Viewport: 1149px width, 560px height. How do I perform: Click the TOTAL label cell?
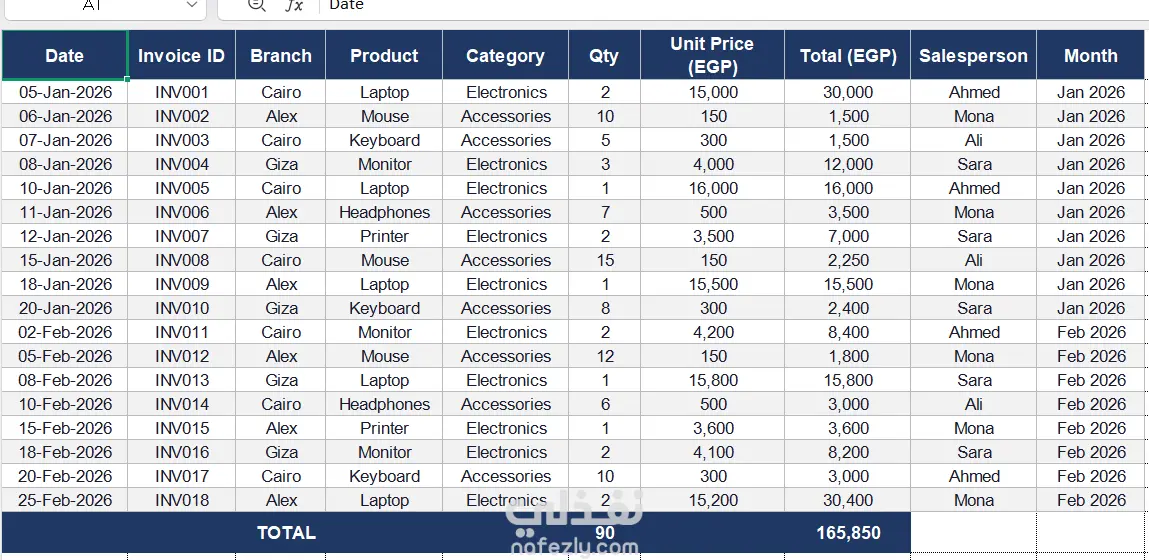click(x=285, y=533)
